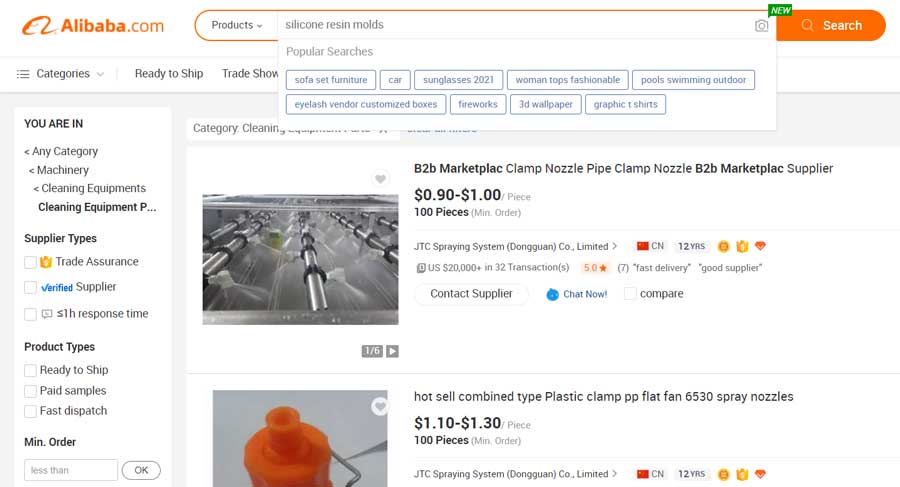Click the 1/6 image counter badge

click(372, 351)
